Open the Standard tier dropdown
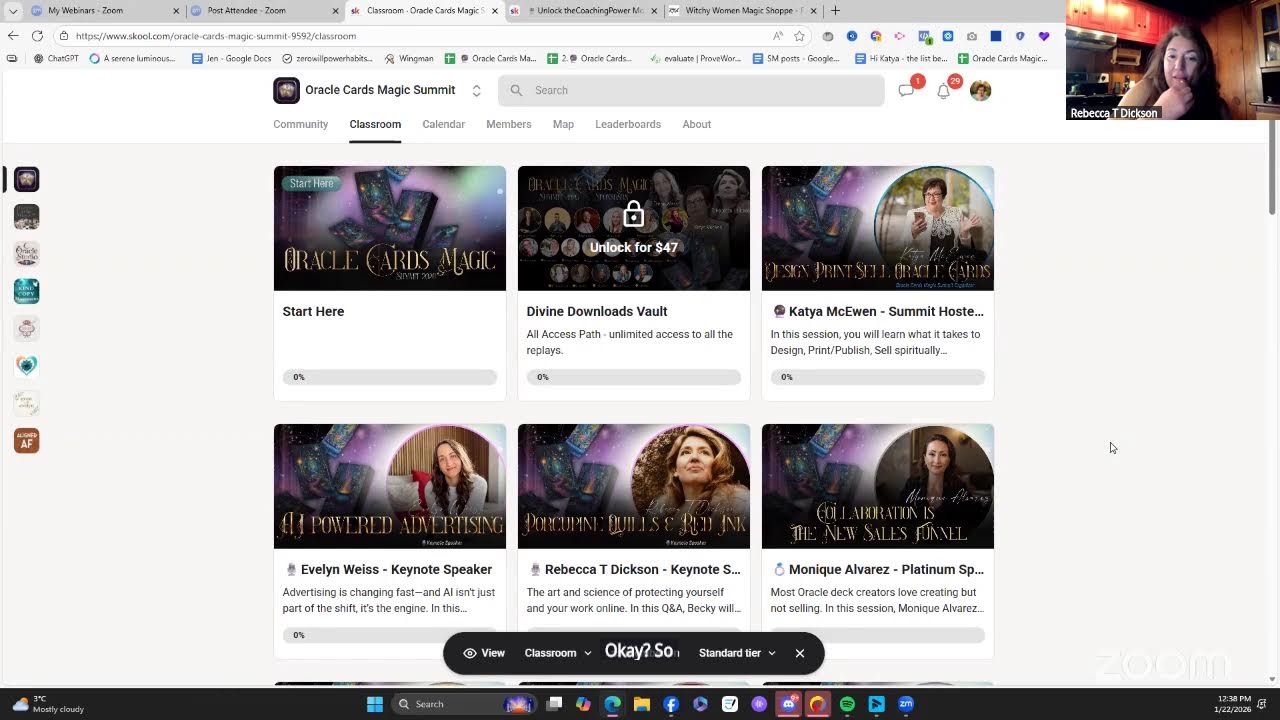This screenshot has height=720, width=1280. [737, 653]
